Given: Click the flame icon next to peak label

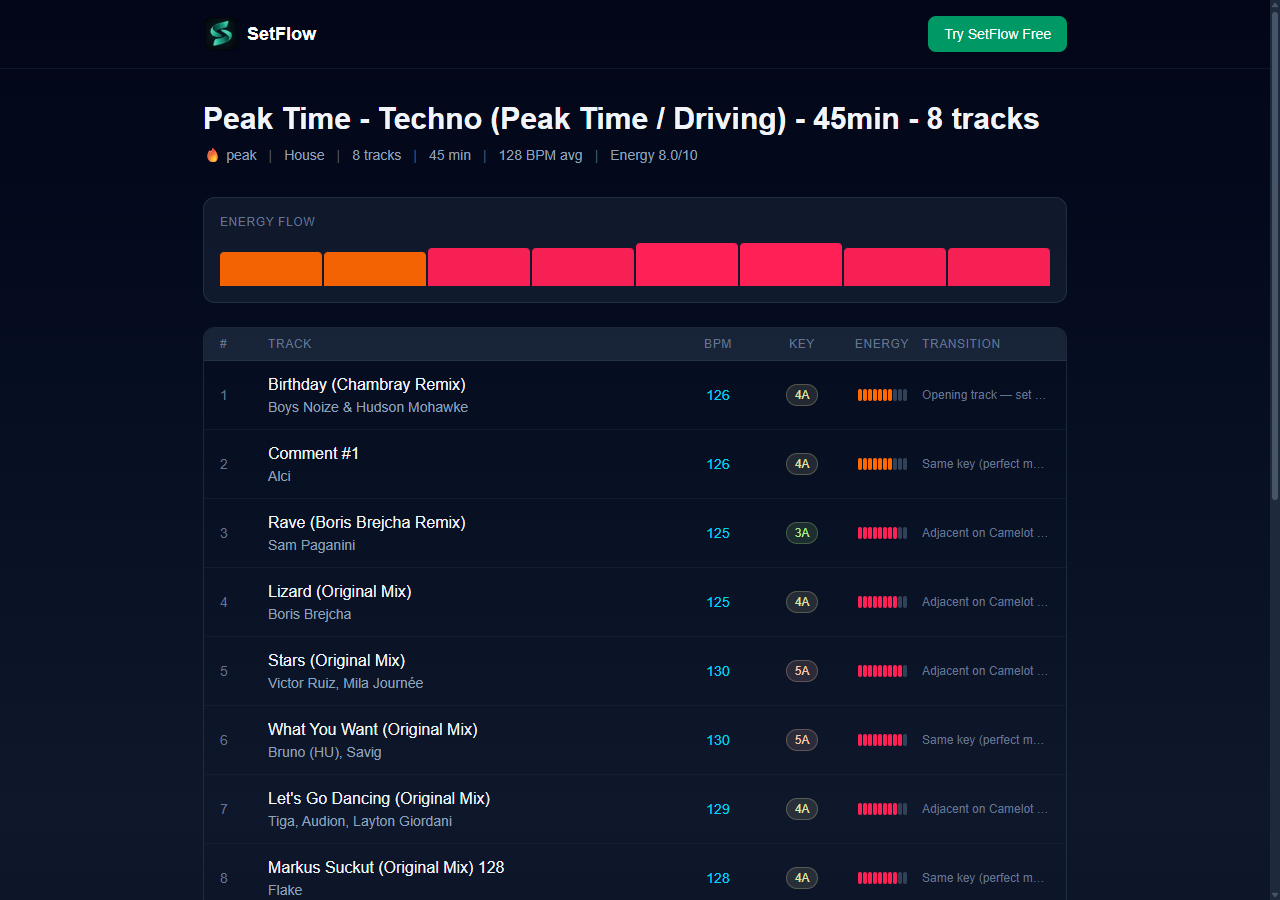Looking at the screenshot, I should click(211, 155).
